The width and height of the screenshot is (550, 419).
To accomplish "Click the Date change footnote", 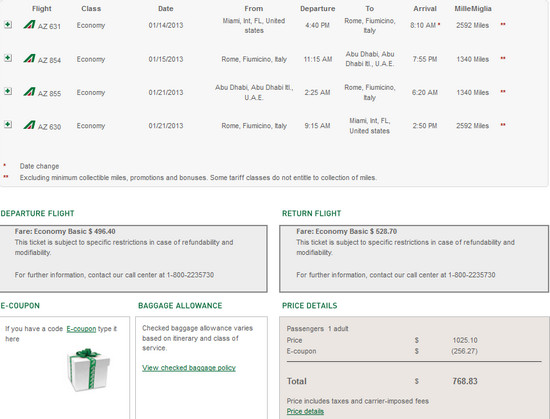I will [x=39, y=166].
